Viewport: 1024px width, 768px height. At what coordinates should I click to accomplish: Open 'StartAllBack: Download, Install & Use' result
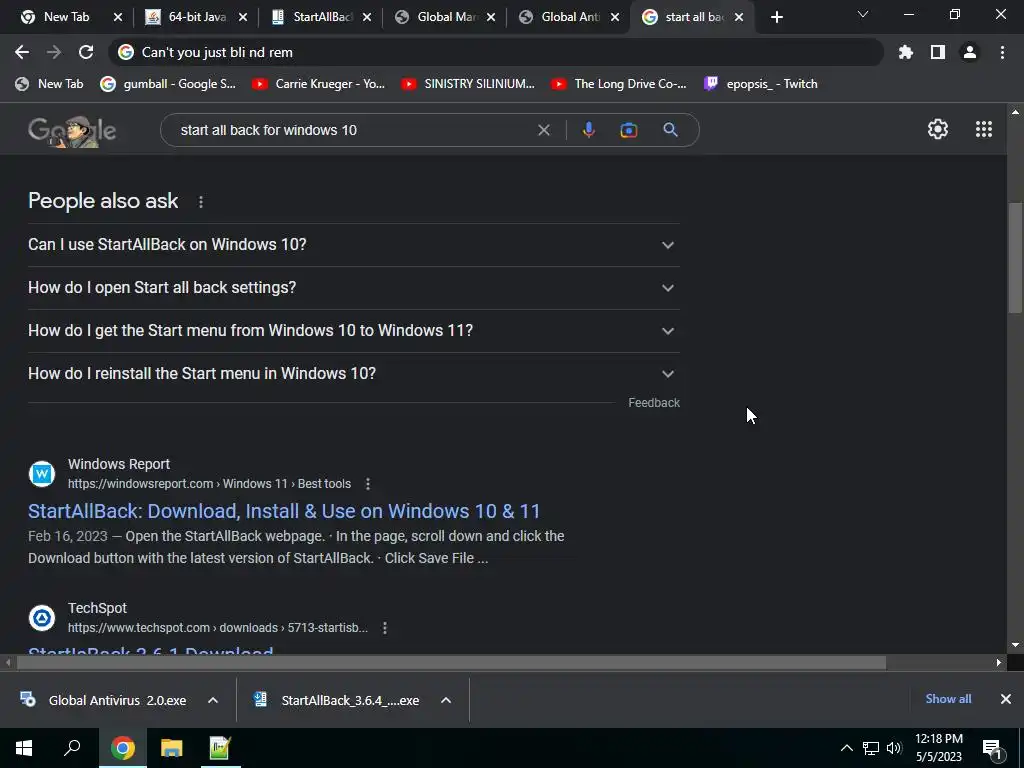(x=284, y=511)
